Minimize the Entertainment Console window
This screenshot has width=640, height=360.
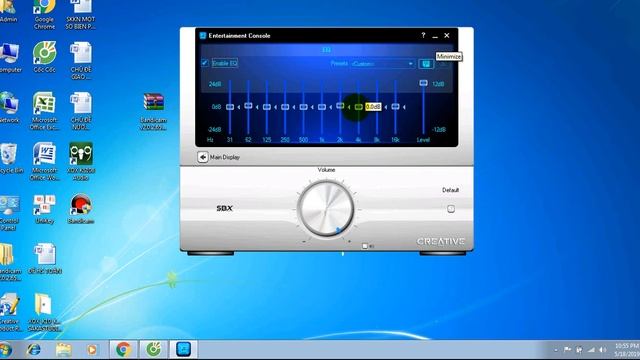click(x=435, y=36)
